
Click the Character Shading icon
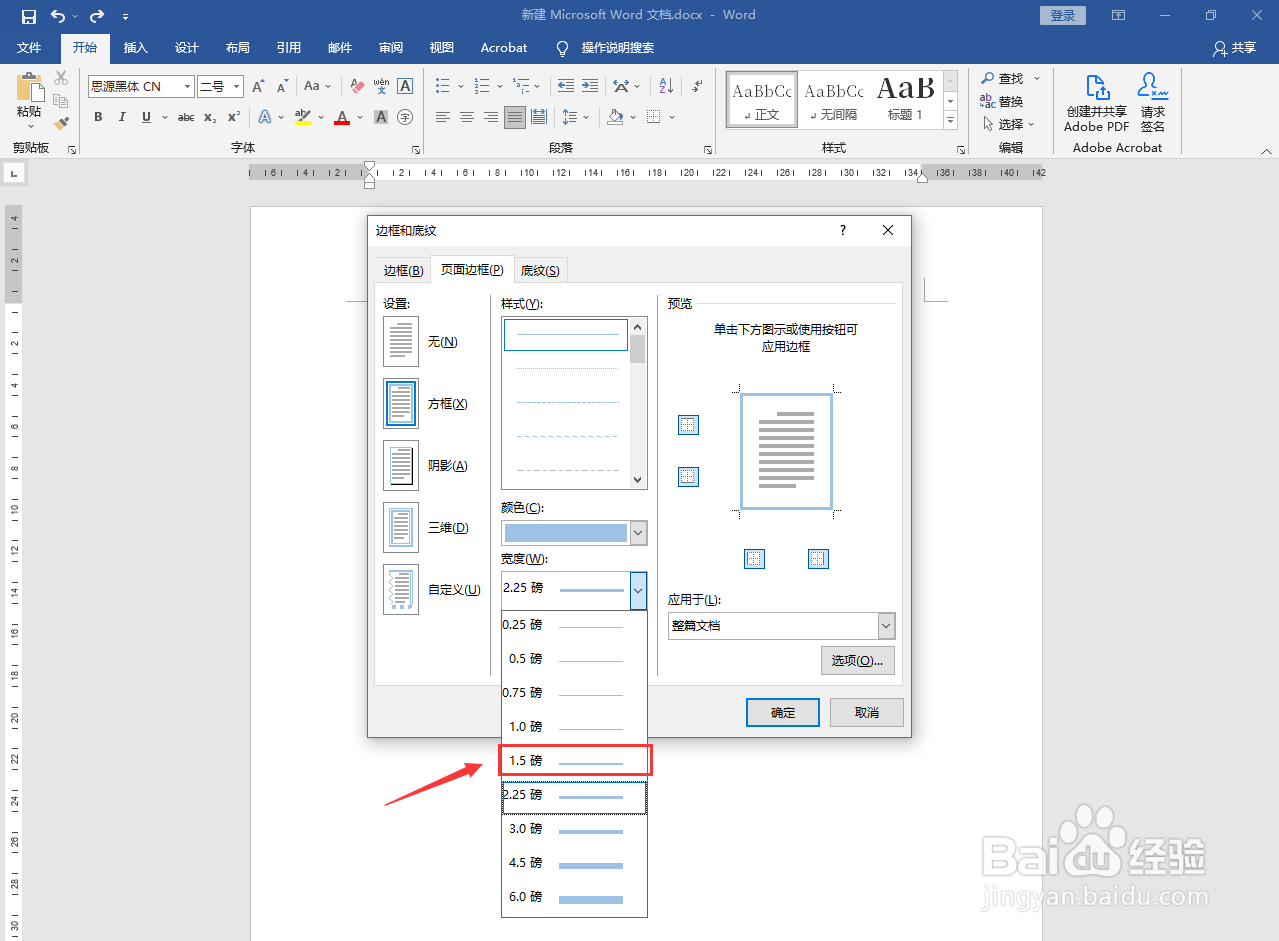(x=381, y=117)
